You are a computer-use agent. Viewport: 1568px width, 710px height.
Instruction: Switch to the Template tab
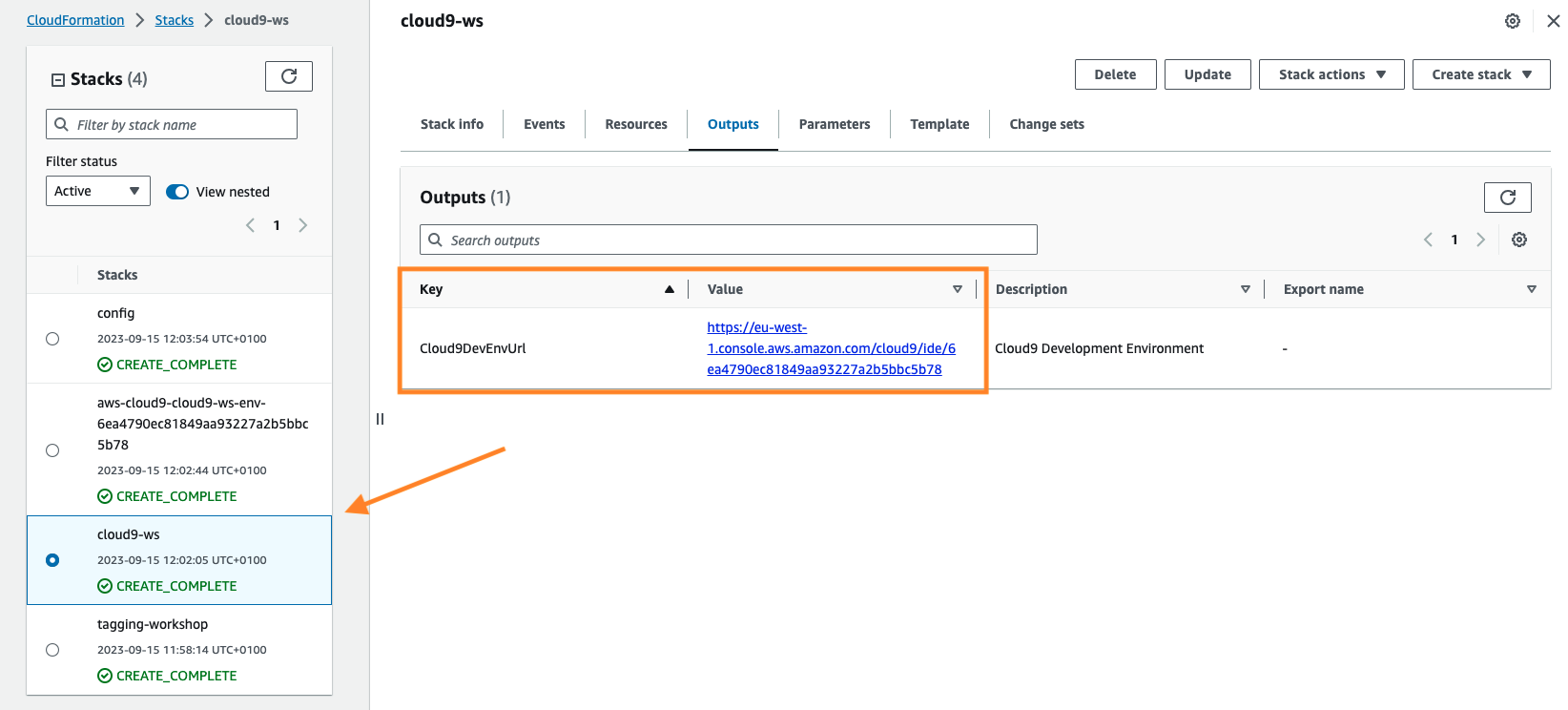coord(939,124)
